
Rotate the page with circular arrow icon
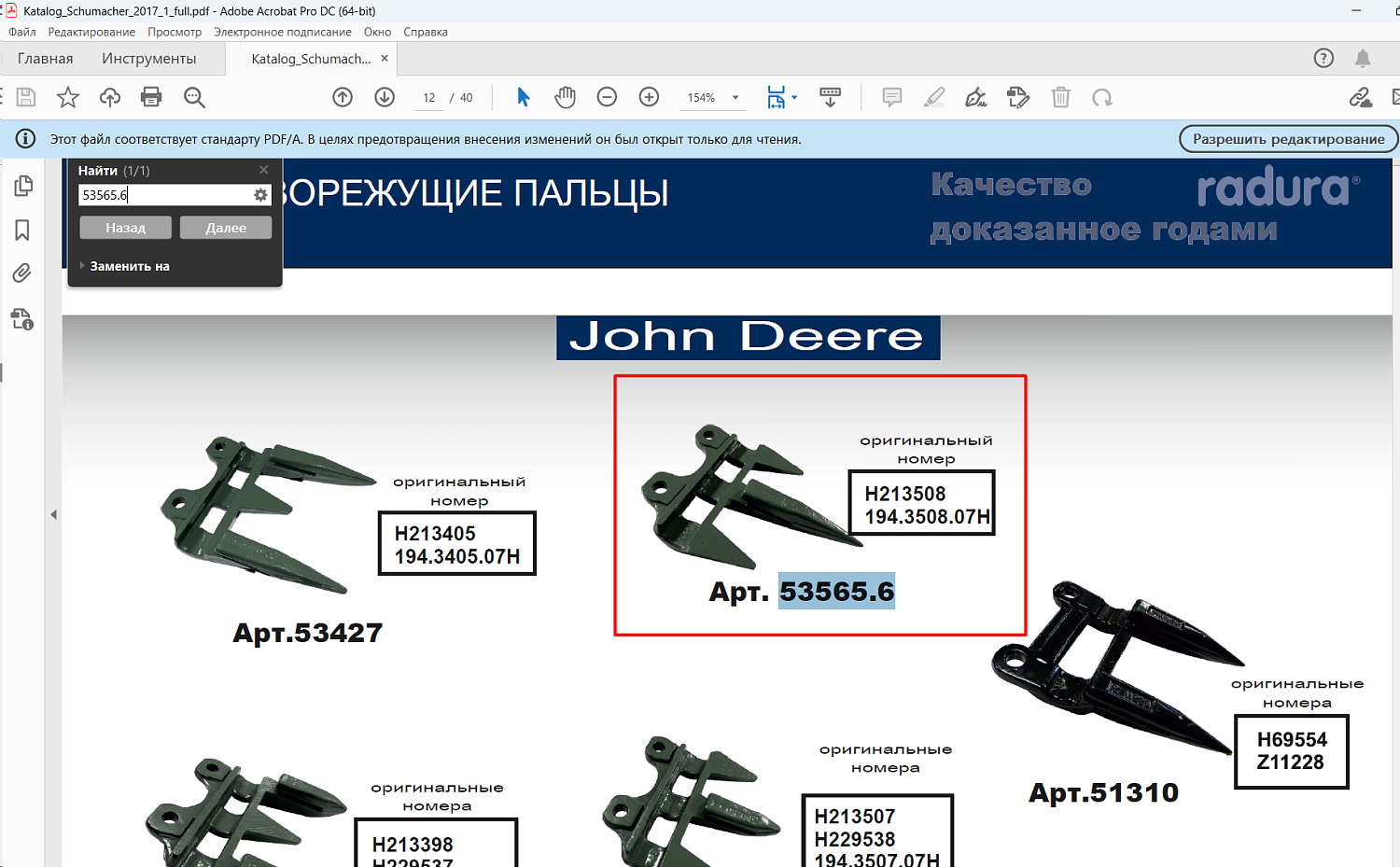[1102, 97]
